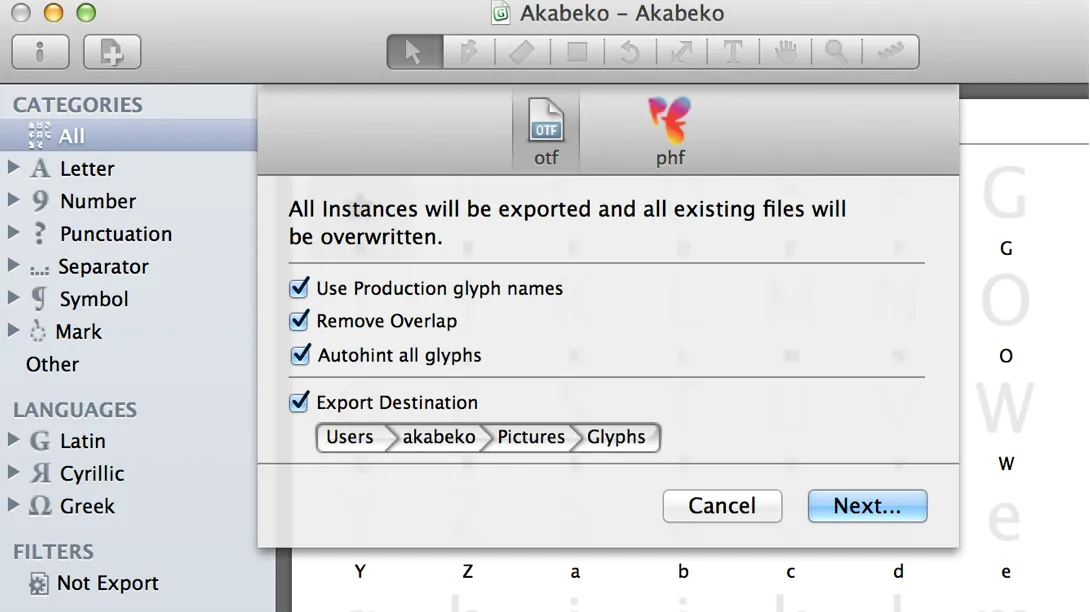The width and height of the screenshot is (1090, 612).
Task: Select the Eraser tool
Action: [x=522, y=52]
